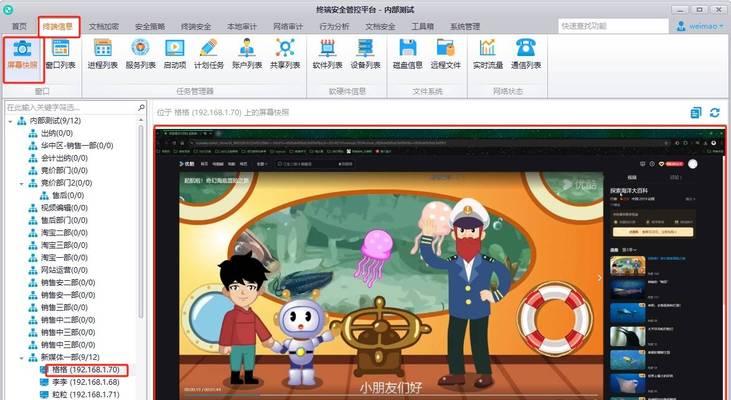
Task: Select terminal 粒粒 (192.168.1.71)
Action: (x=85, y=394)
